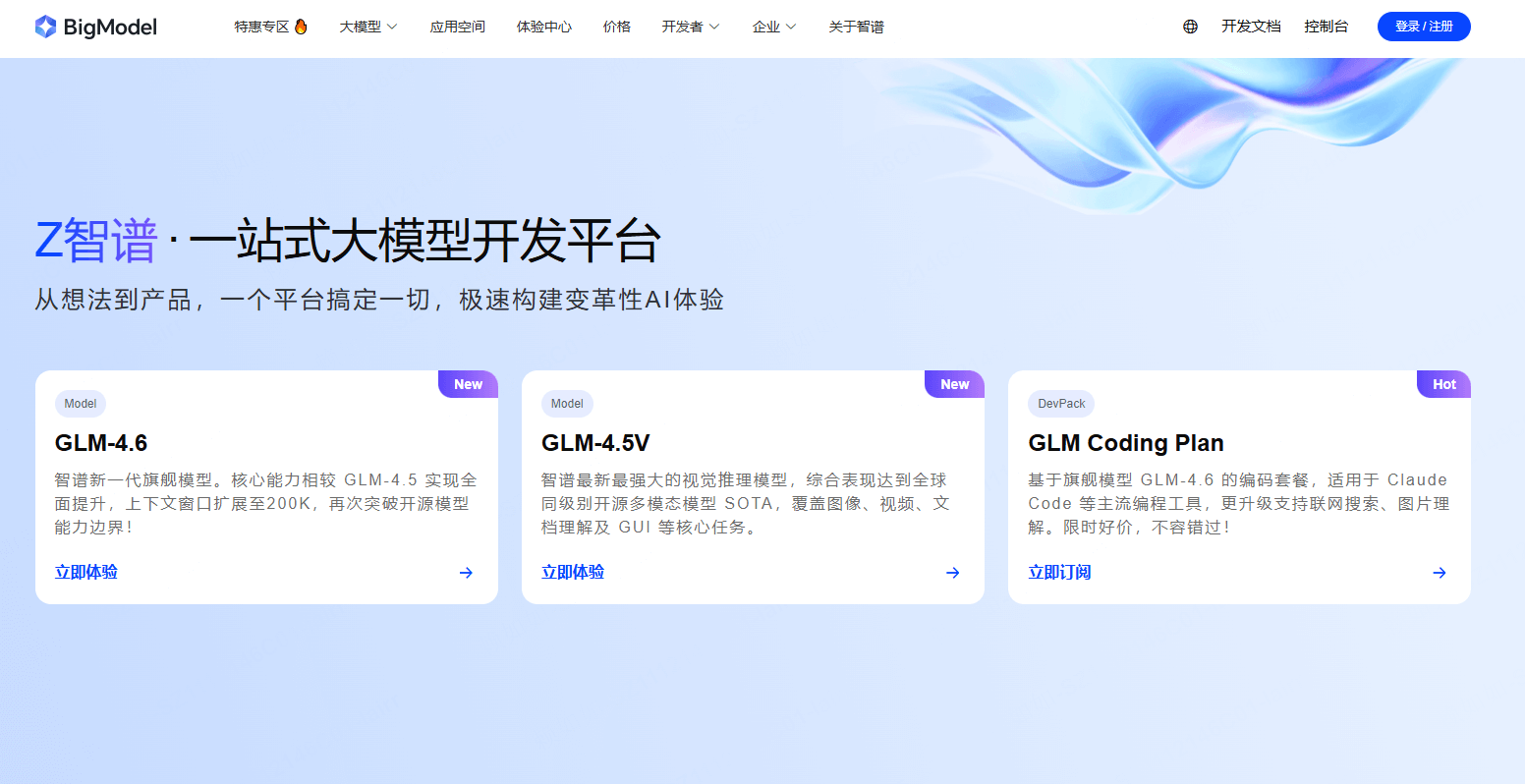
Task: Click the 登录 / 注册 button
Action: [1424, 27]
